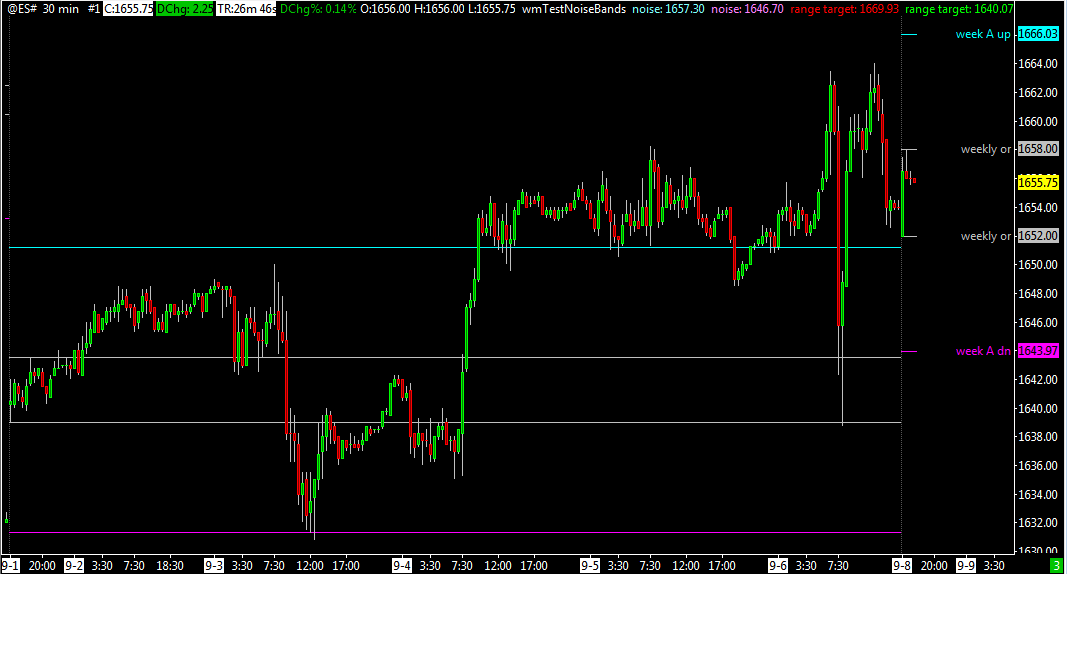This screenshot has width=1067, height=646.
Task: Click the 9-5 date marker
Action: tap(589, 566)
